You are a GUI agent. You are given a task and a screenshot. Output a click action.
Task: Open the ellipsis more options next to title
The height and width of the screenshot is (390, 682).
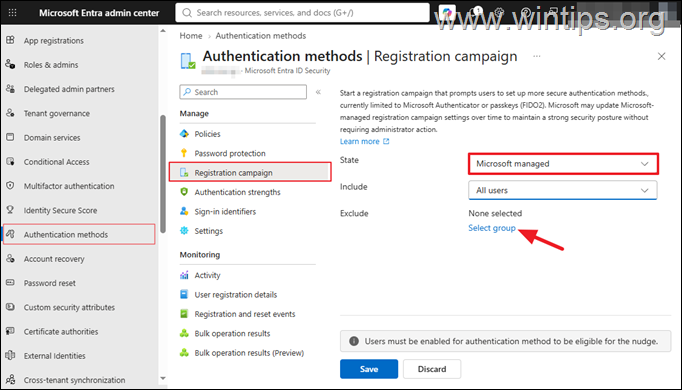(537, 56)
